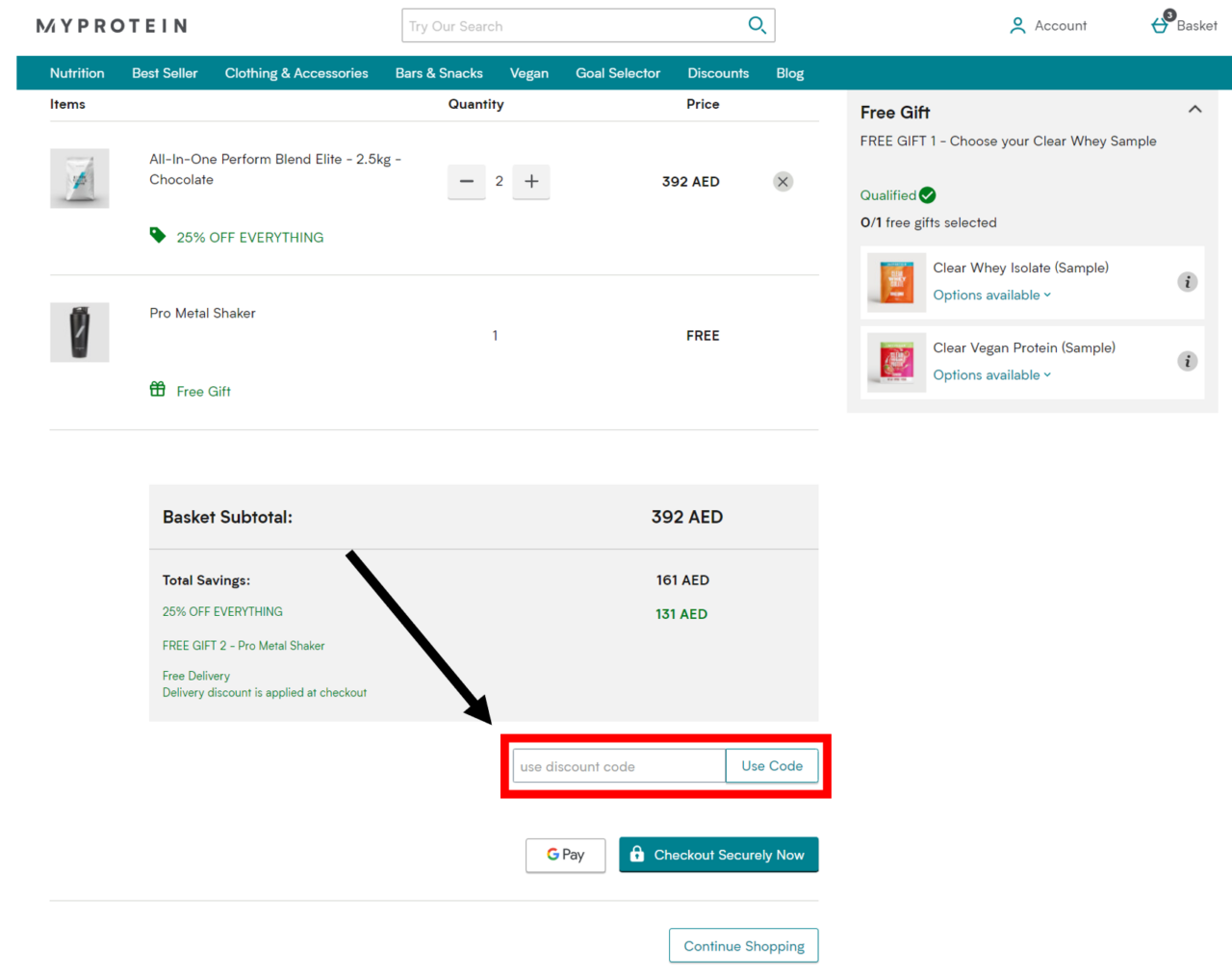Screen dimensions: 1232x976
Task: Click the search magnifier icon
Action: coord(757,25)
